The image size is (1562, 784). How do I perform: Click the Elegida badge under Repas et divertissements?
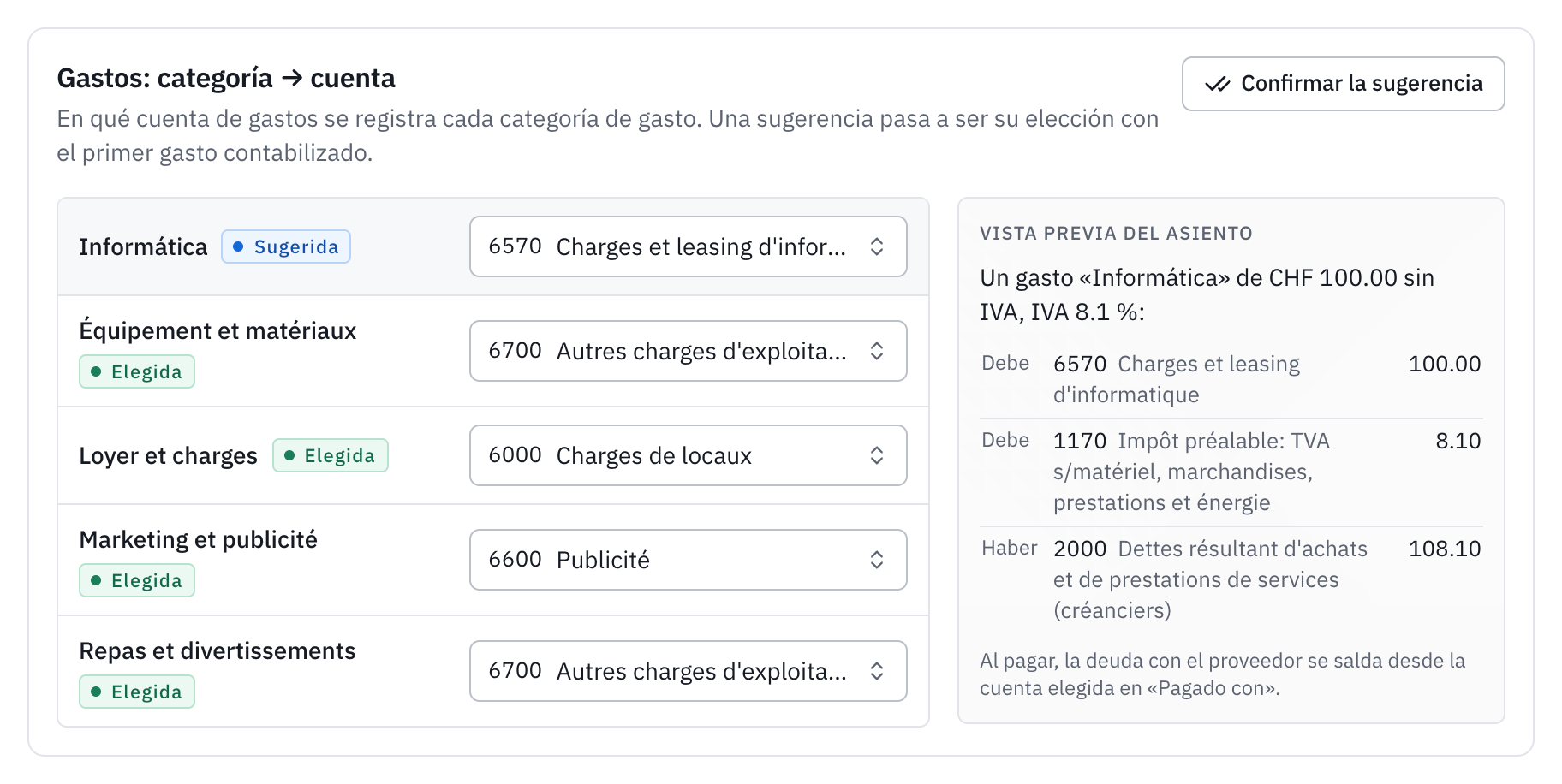click(137, 692)
